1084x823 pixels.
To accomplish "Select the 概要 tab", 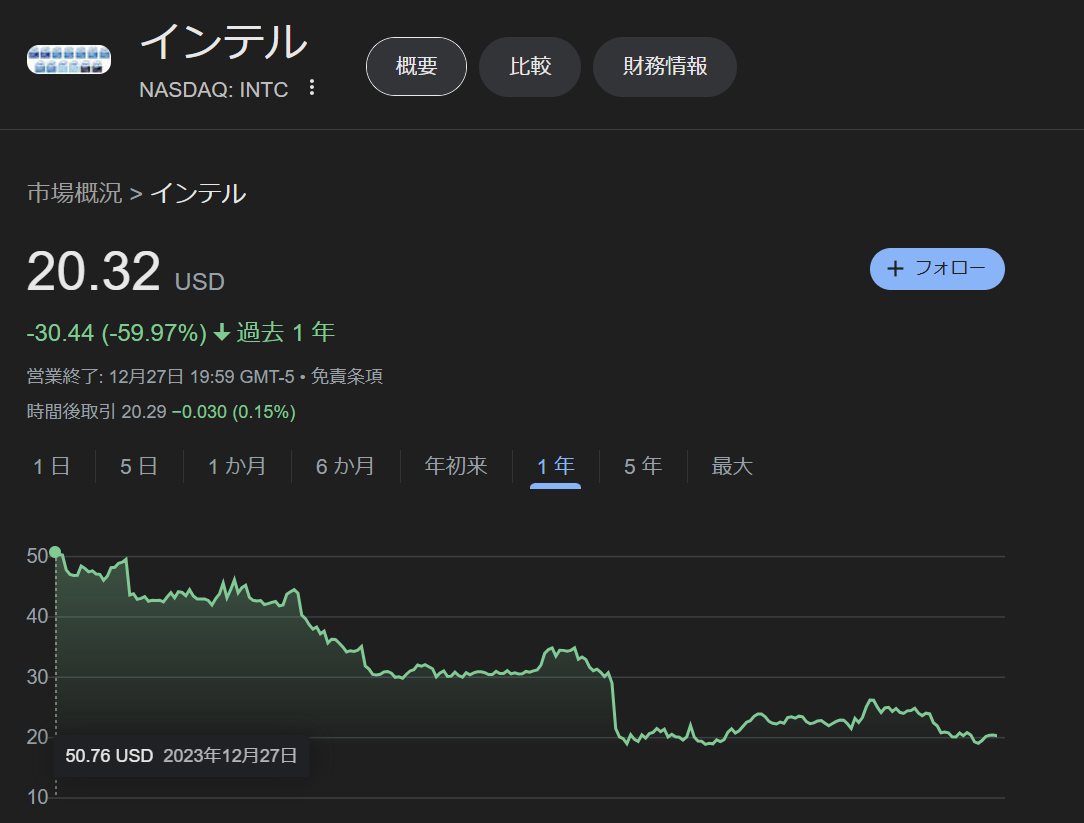I will pos(416,66).
